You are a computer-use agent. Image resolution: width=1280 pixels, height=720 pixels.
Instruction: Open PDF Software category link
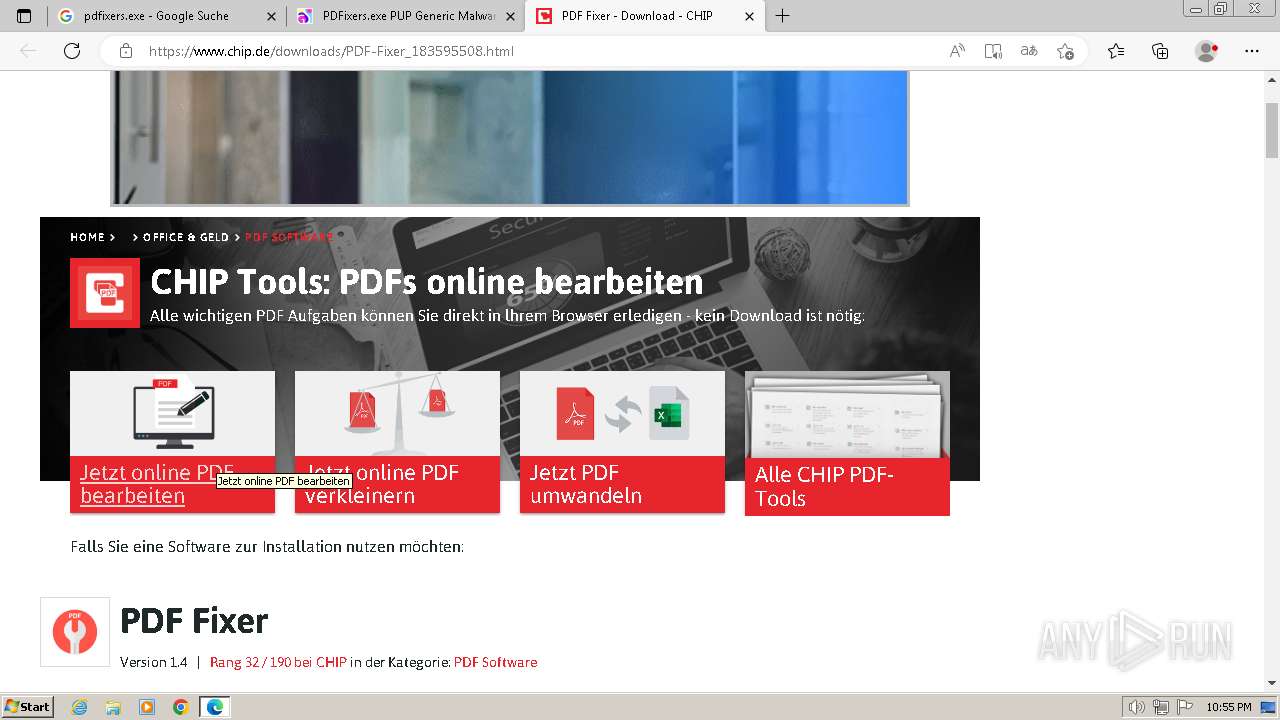[495, 662]
